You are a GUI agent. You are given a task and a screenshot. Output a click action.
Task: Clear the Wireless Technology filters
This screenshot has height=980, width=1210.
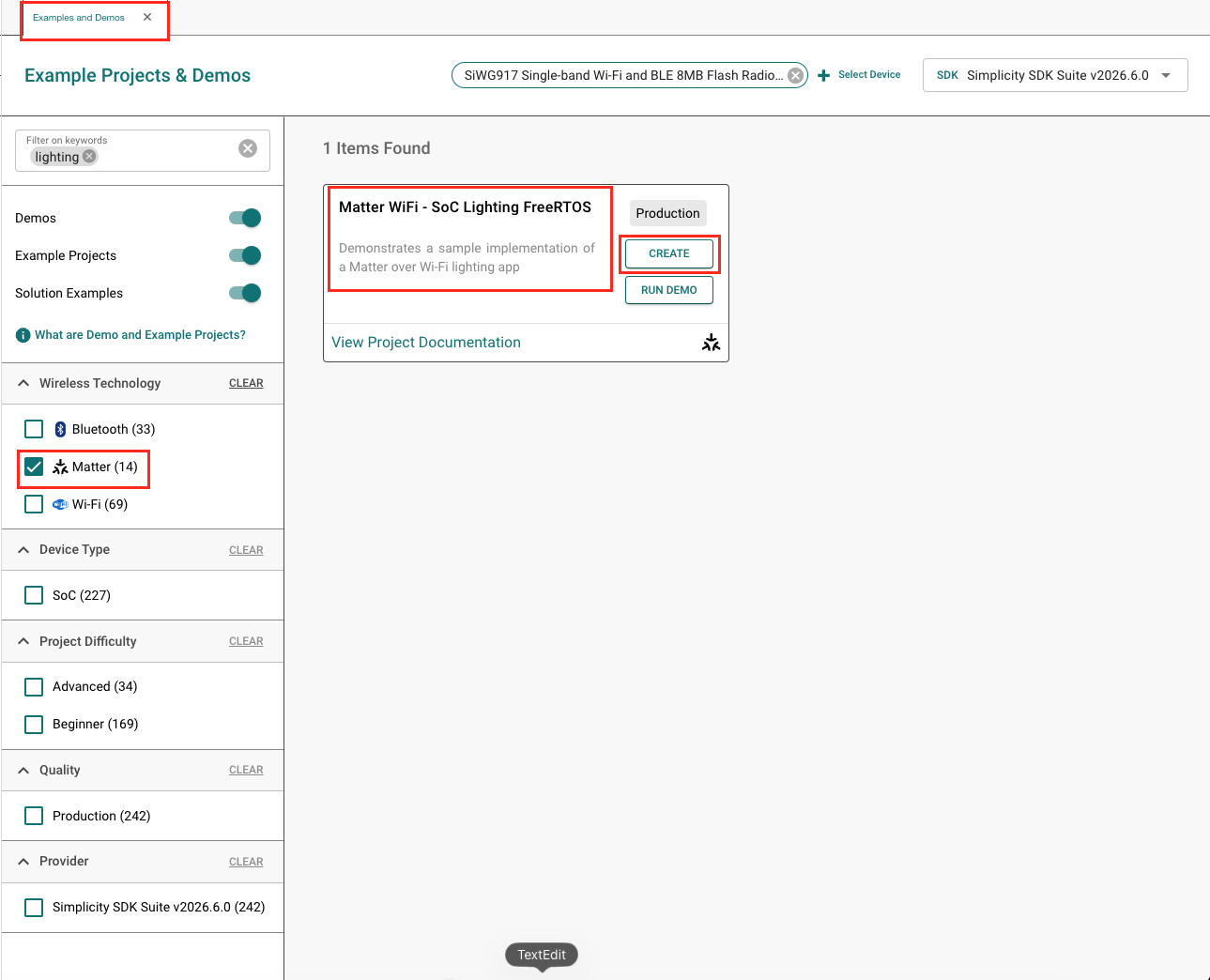pos(246,383)
